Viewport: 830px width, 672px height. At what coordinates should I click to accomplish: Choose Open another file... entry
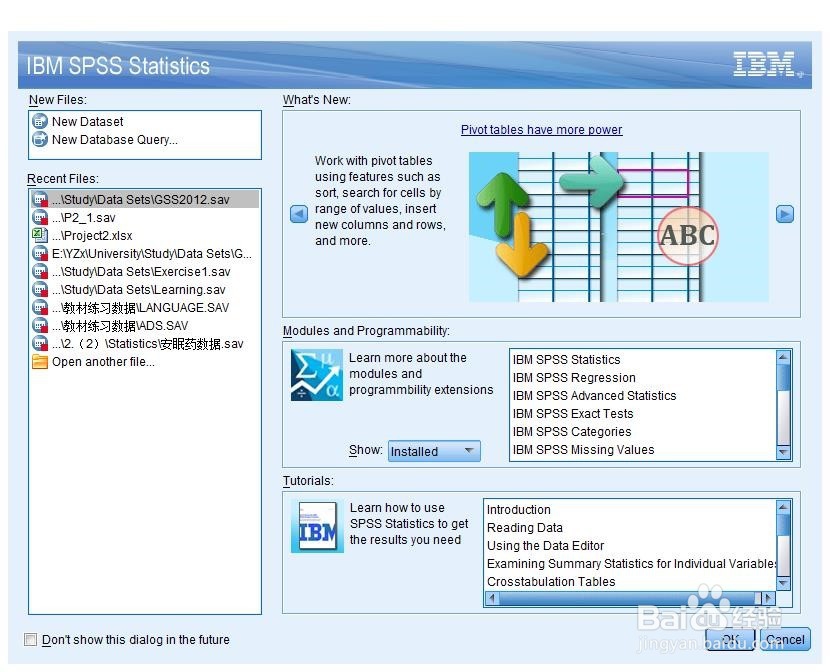(145, 362)
